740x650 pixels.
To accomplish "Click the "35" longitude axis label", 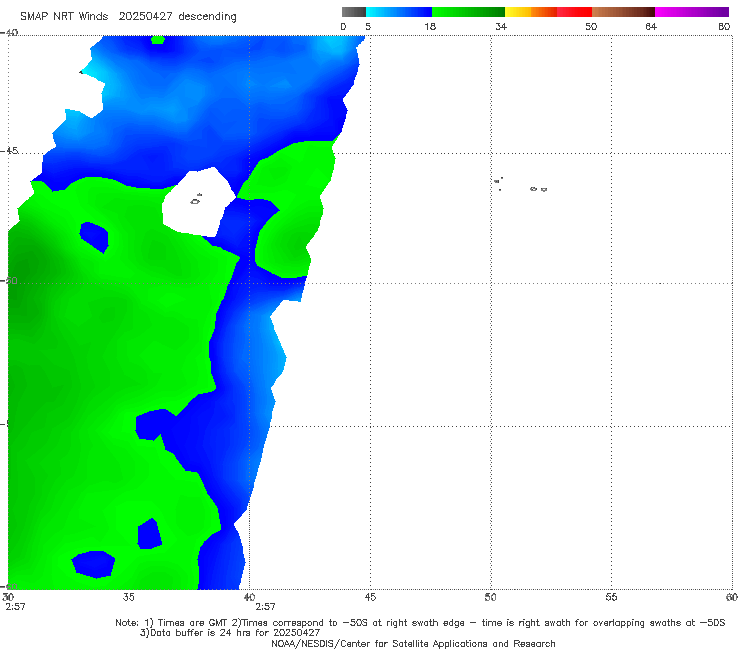I will [128, 597].
